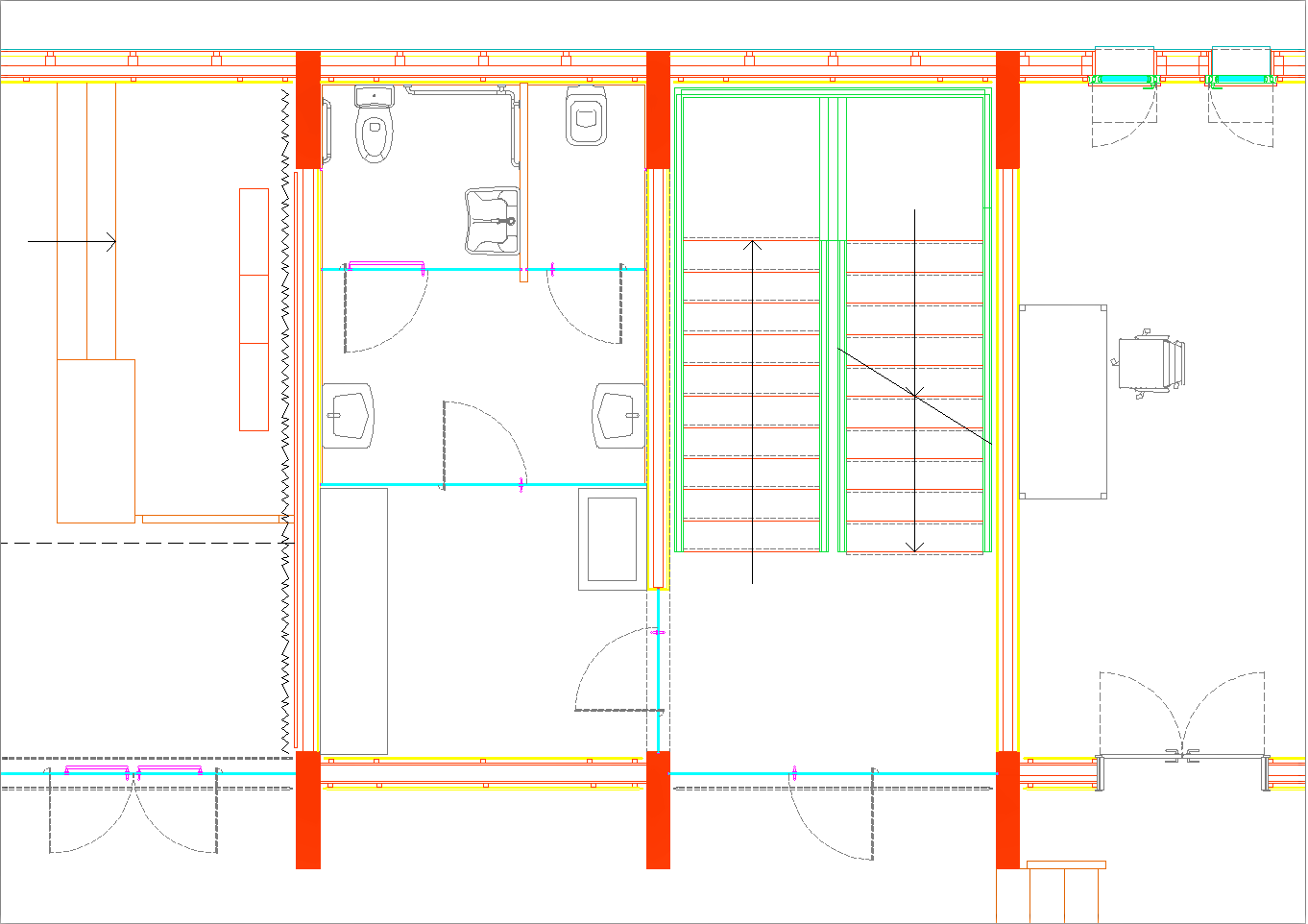Select the zigzag break line

pyautogui.click(x=285, y=423)
